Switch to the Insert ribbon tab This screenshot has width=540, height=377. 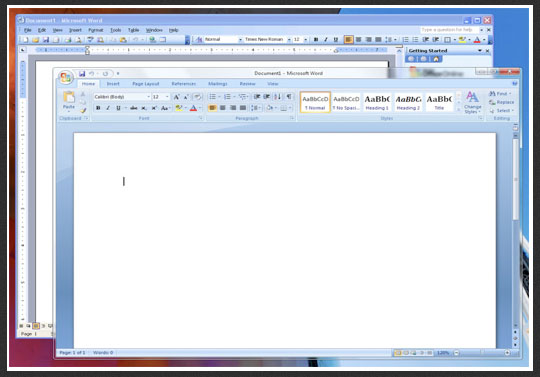pos(113,84)
